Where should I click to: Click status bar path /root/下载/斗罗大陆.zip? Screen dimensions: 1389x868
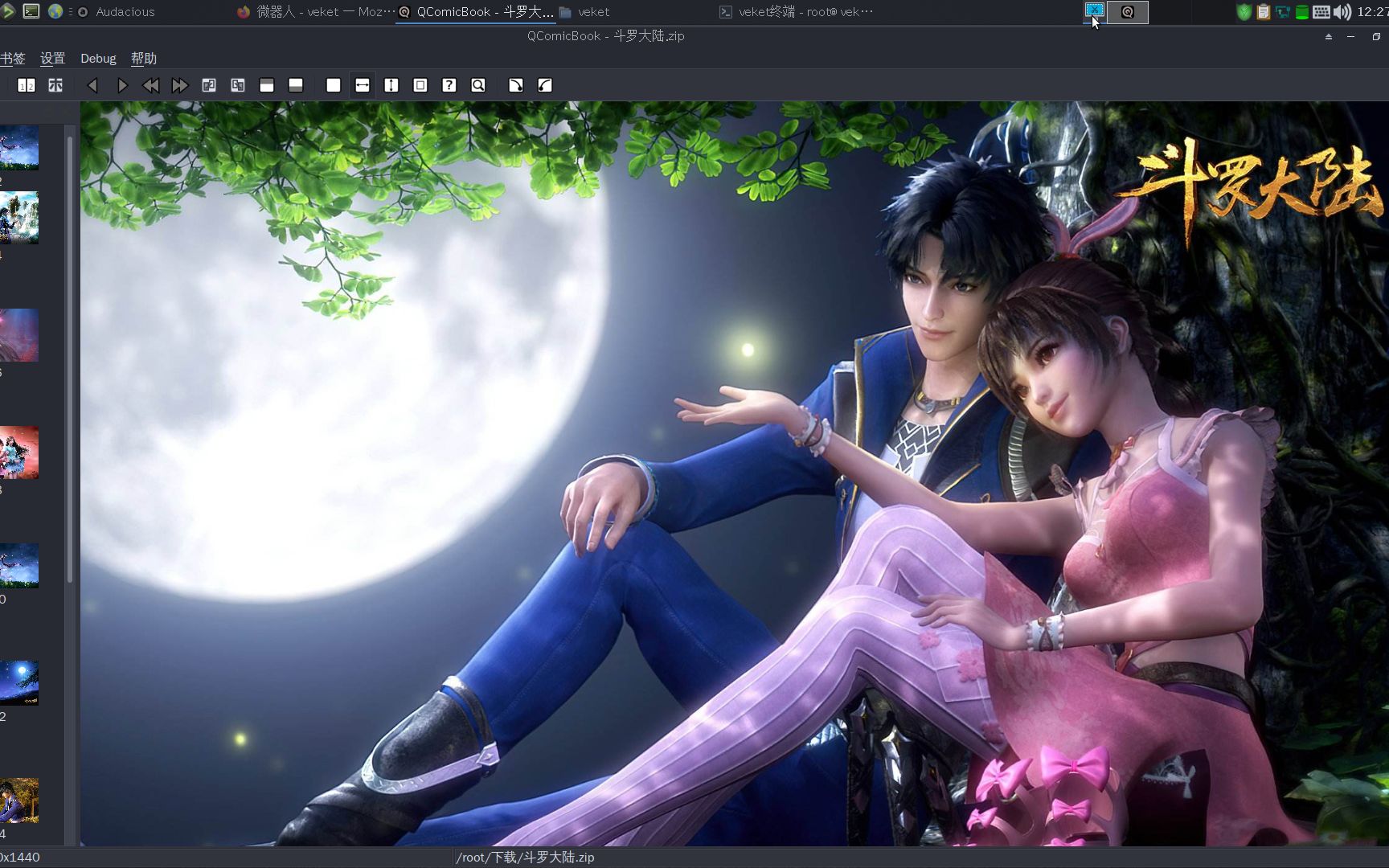pyautogui.click(x=526, y=858)
